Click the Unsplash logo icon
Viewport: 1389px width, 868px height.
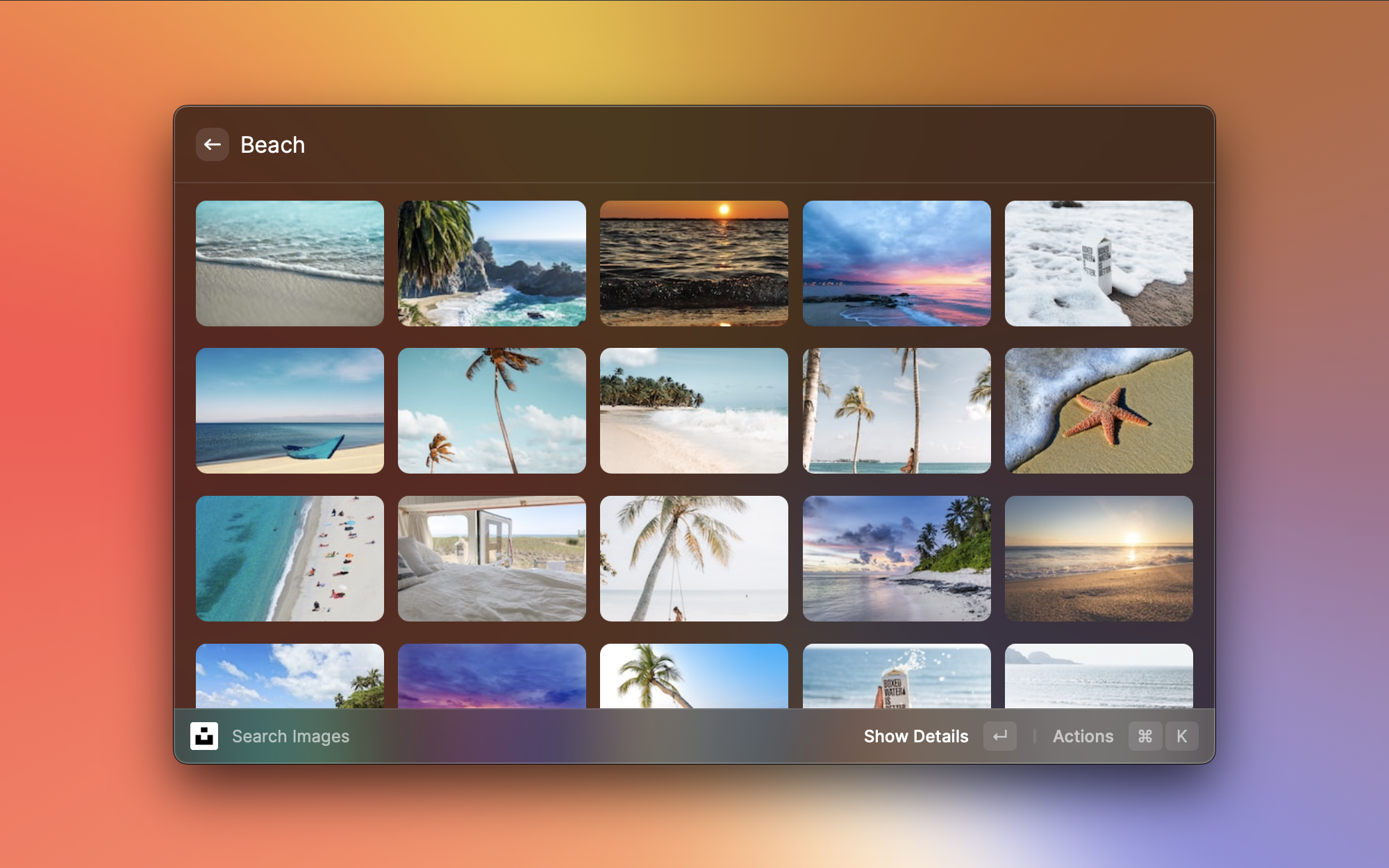click(x=204, y=736)
